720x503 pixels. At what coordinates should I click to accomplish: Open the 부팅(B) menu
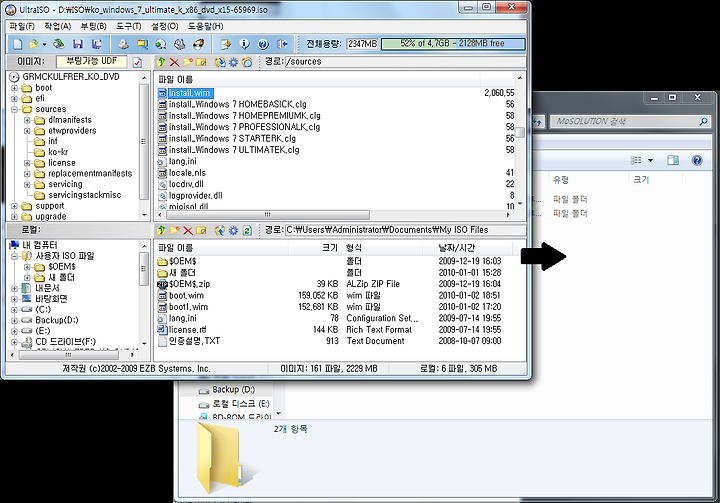tap(93, 26)
